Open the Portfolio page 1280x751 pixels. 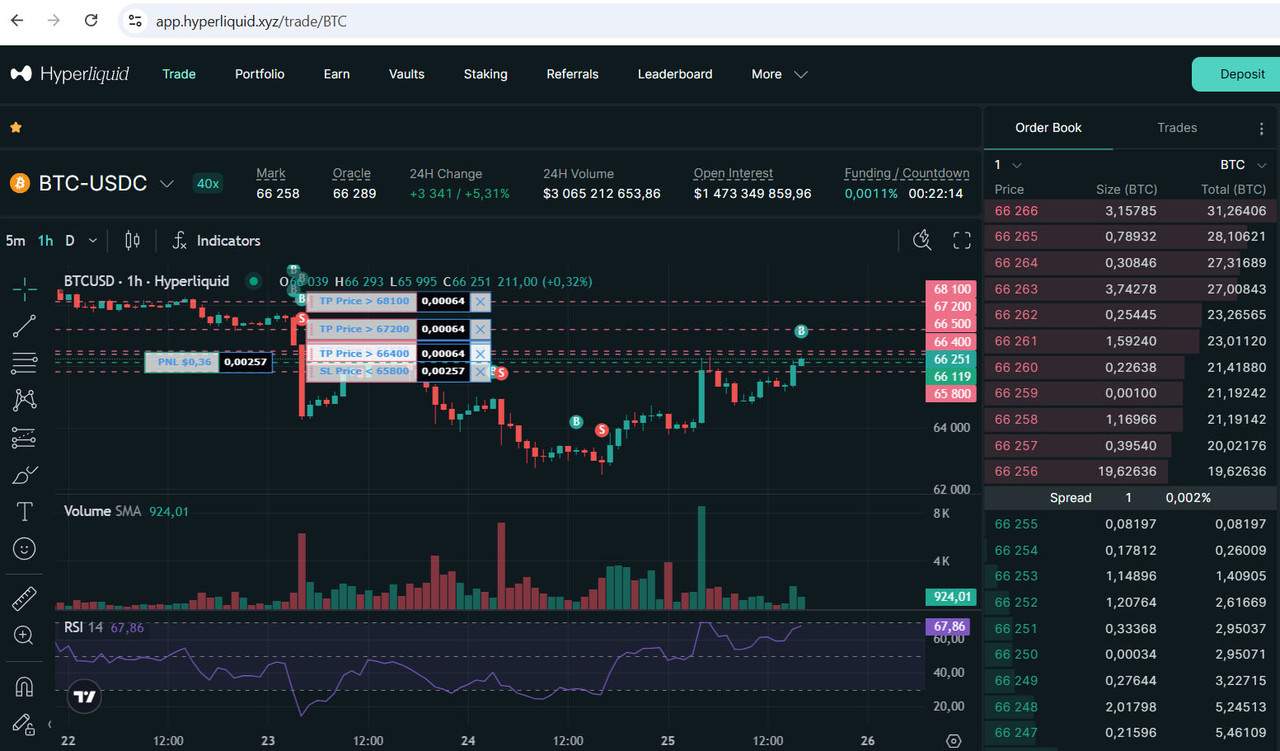coord(260,74)
